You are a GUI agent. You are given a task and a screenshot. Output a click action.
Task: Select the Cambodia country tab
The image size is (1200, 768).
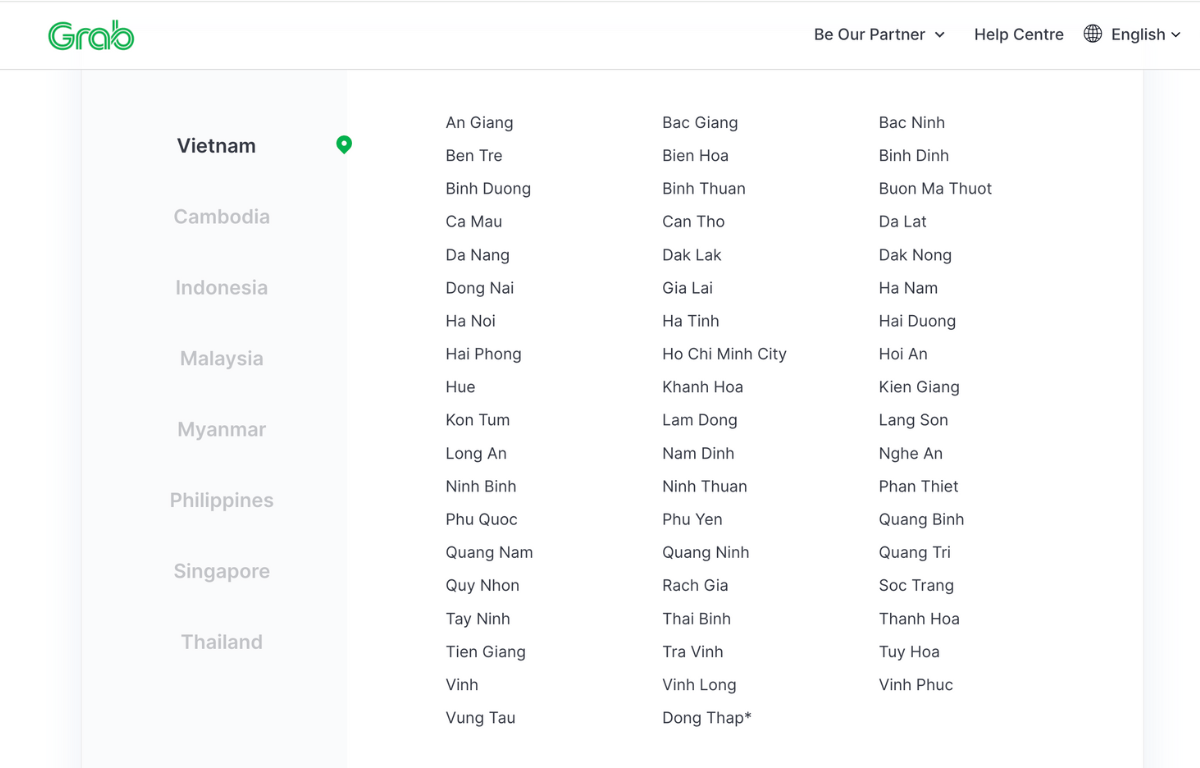[221, 216]
